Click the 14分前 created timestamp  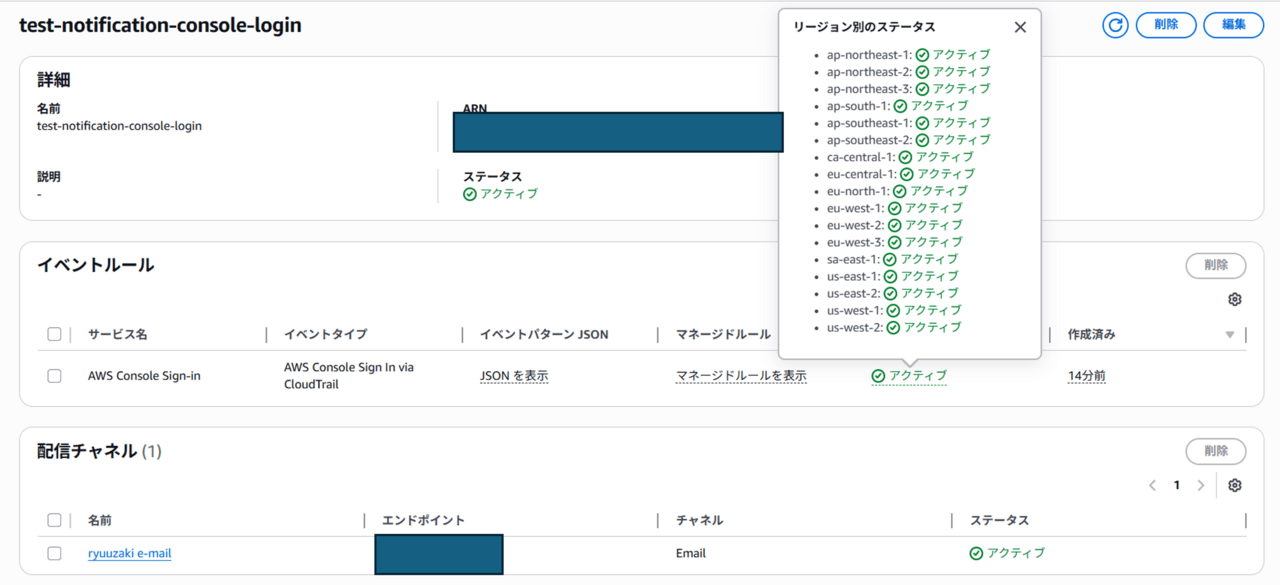tap(1086, 376)
